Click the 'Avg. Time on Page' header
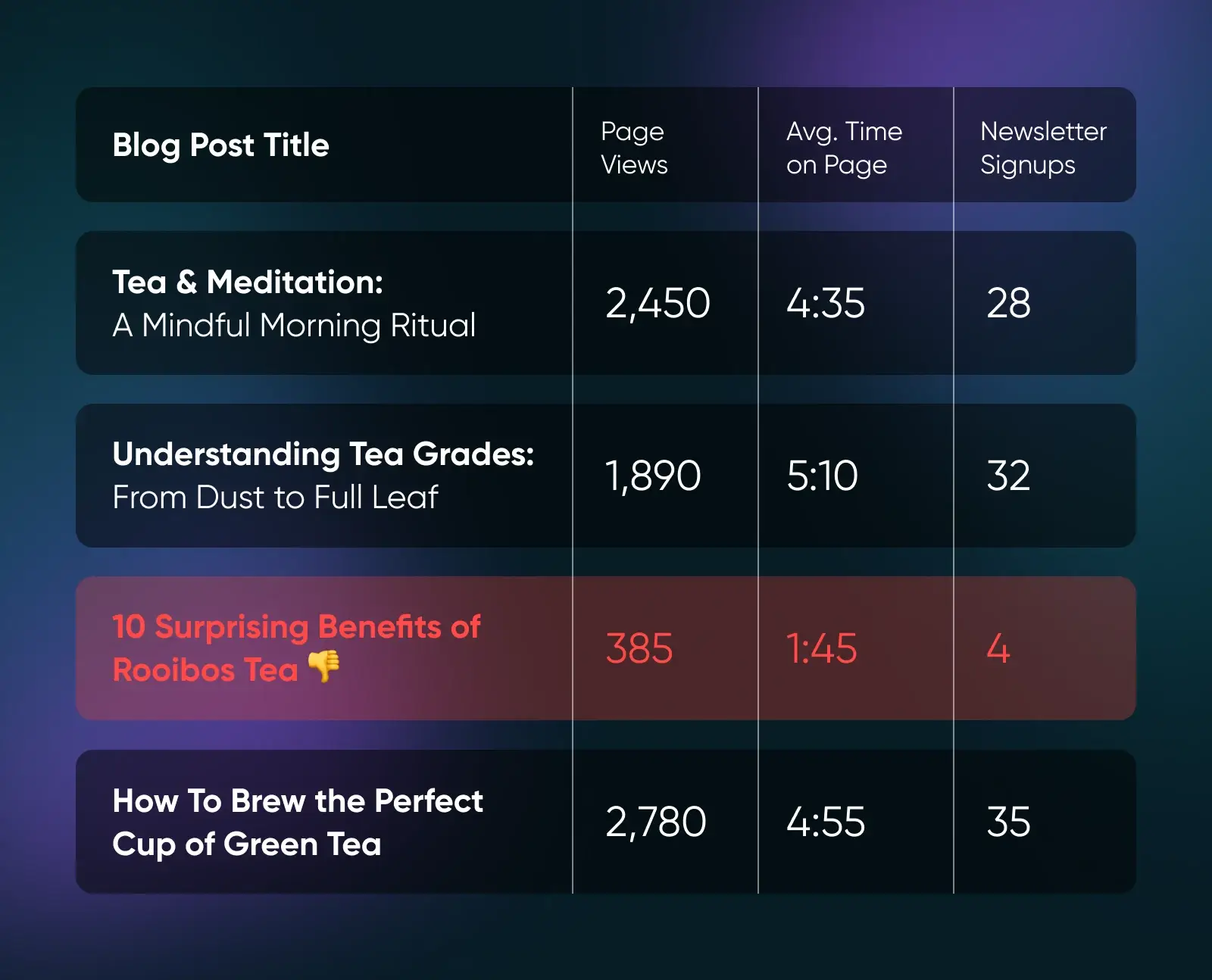The width and height of the screenshot is (1212, 980). pyautogui.click(x=844, y=148)
